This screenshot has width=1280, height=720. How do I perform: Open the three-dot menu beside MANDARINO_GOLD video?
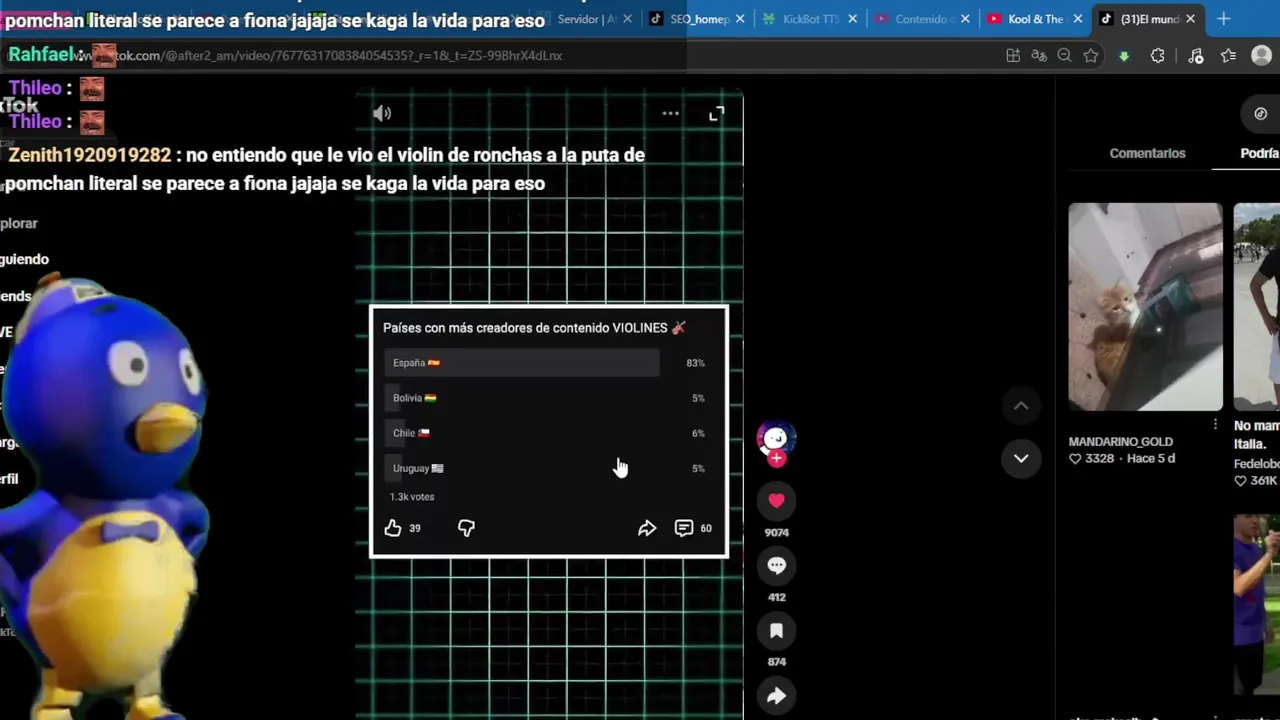point(1215,424)
